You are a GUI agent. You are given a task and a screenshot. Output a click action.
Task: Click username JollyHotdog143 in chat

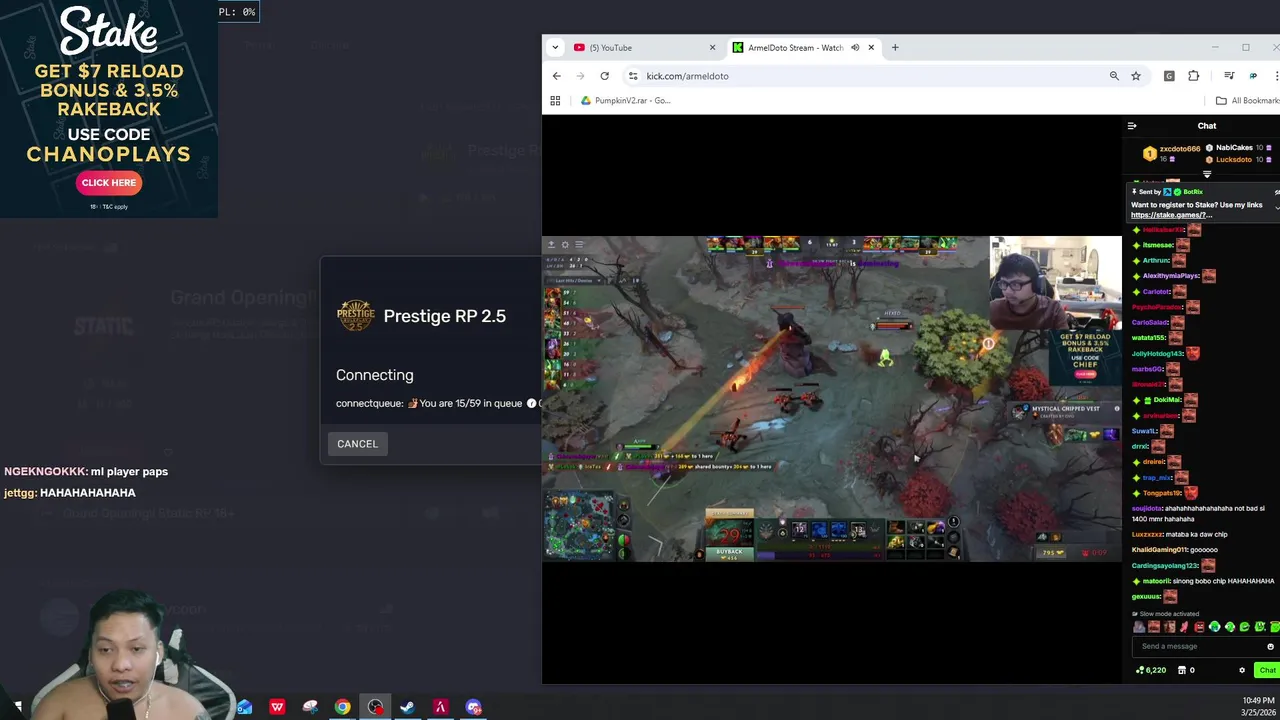[x=1157, y=353]
